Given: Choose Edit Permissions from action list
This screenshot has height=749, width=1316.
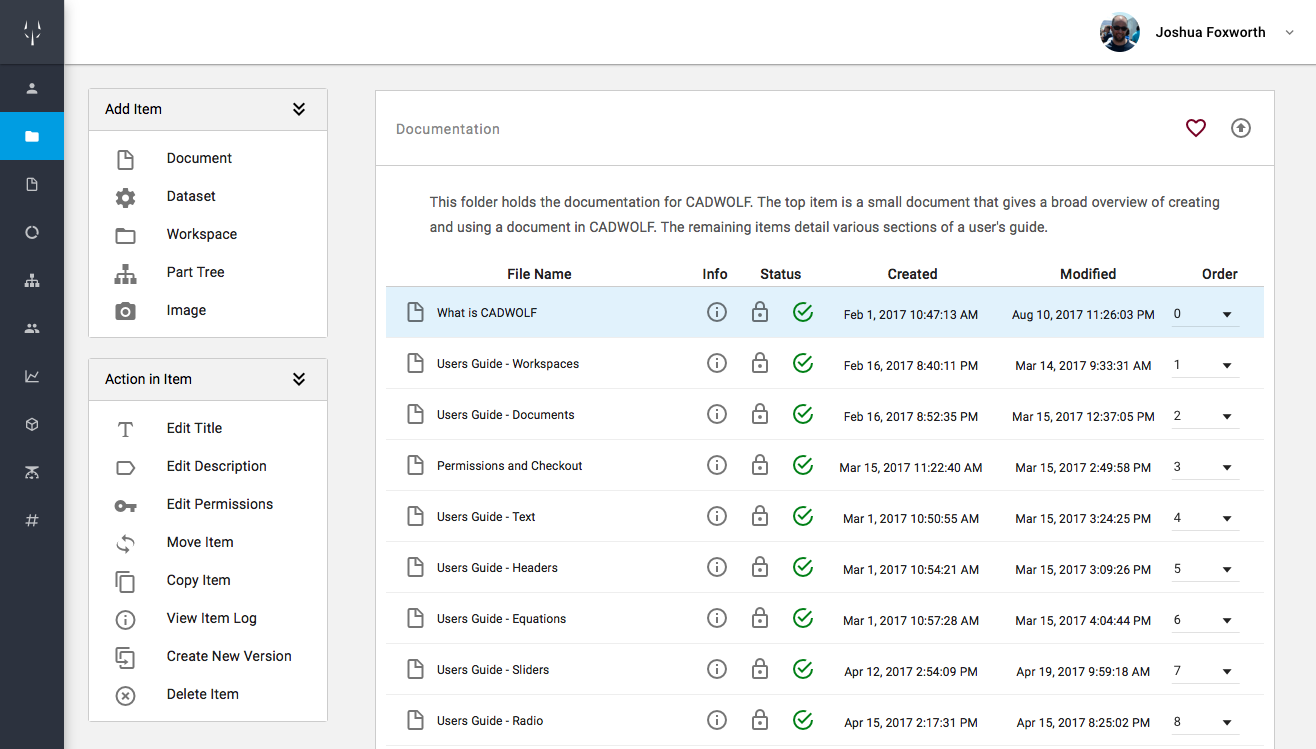Looking at the screenshot, I should (x=219, y=504).
